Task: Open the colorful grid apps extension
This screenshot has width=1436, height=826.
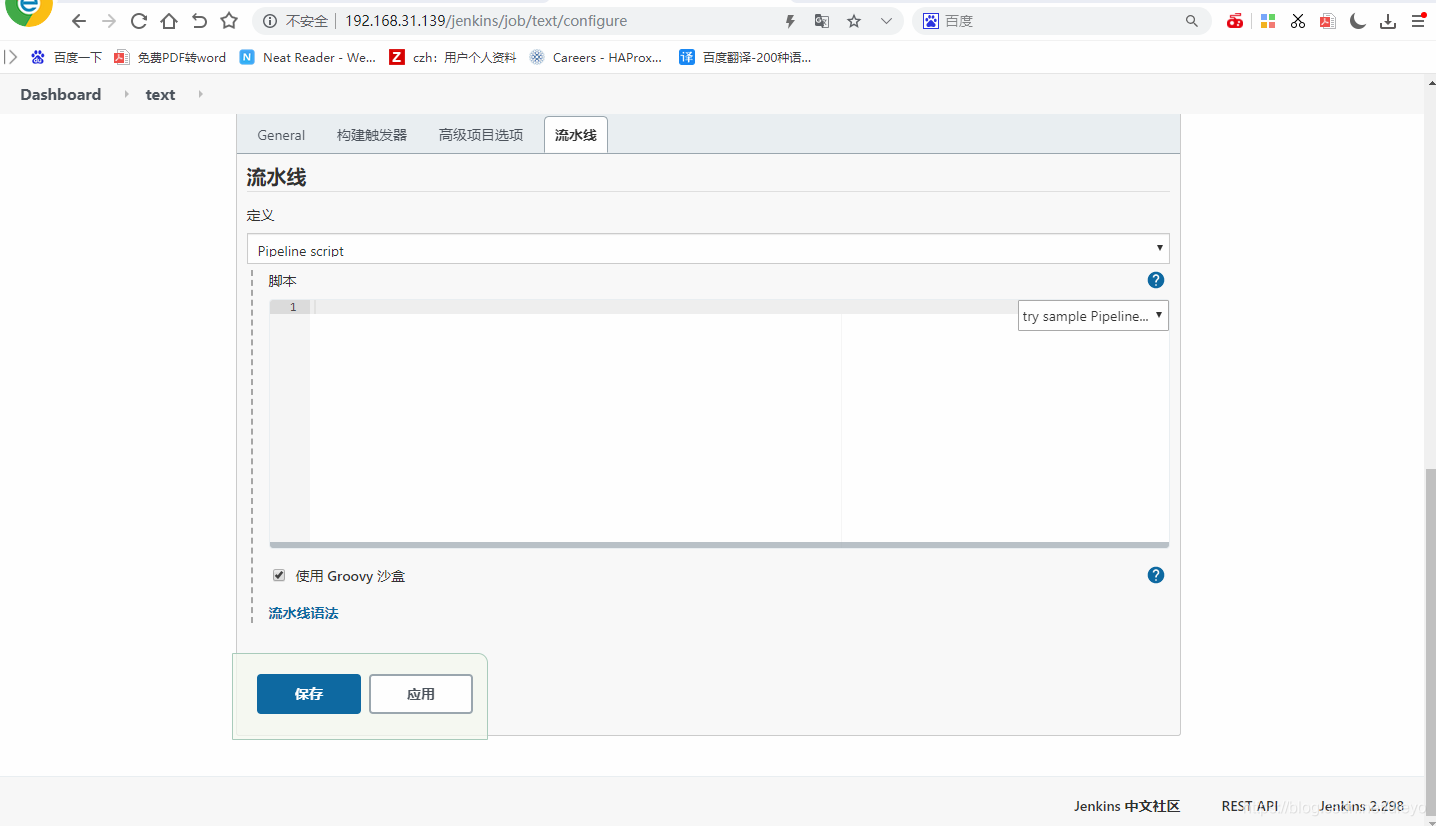Action: pyautogui.click(x=1267, y=21)
